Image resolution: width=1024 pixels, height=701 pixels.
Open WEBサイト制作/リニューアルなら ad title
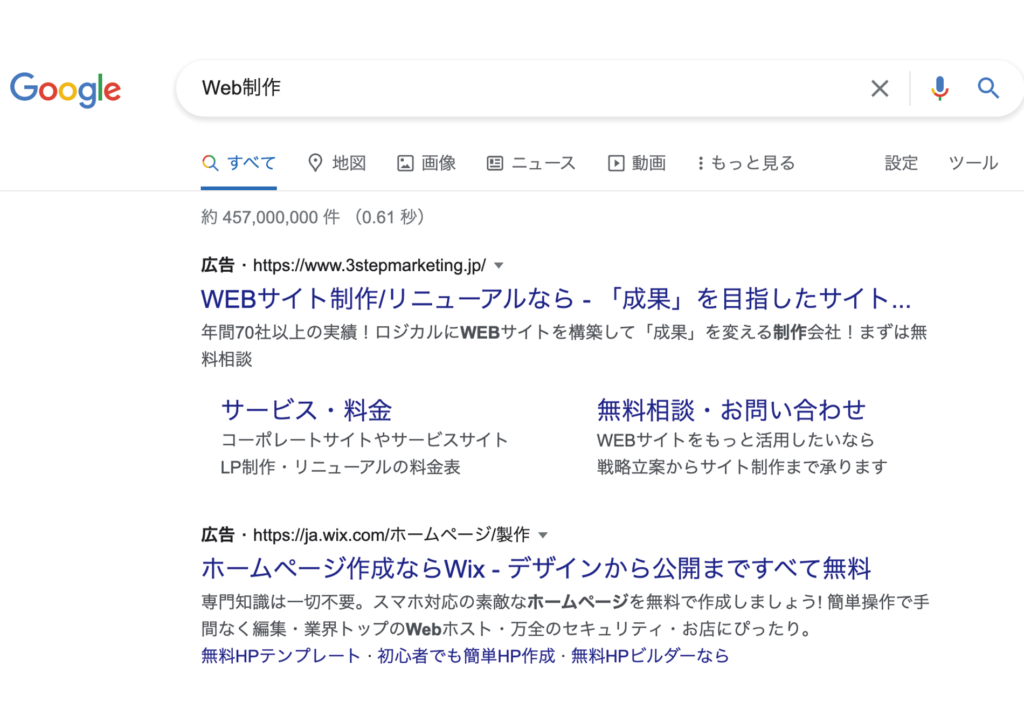coord(556,299)
